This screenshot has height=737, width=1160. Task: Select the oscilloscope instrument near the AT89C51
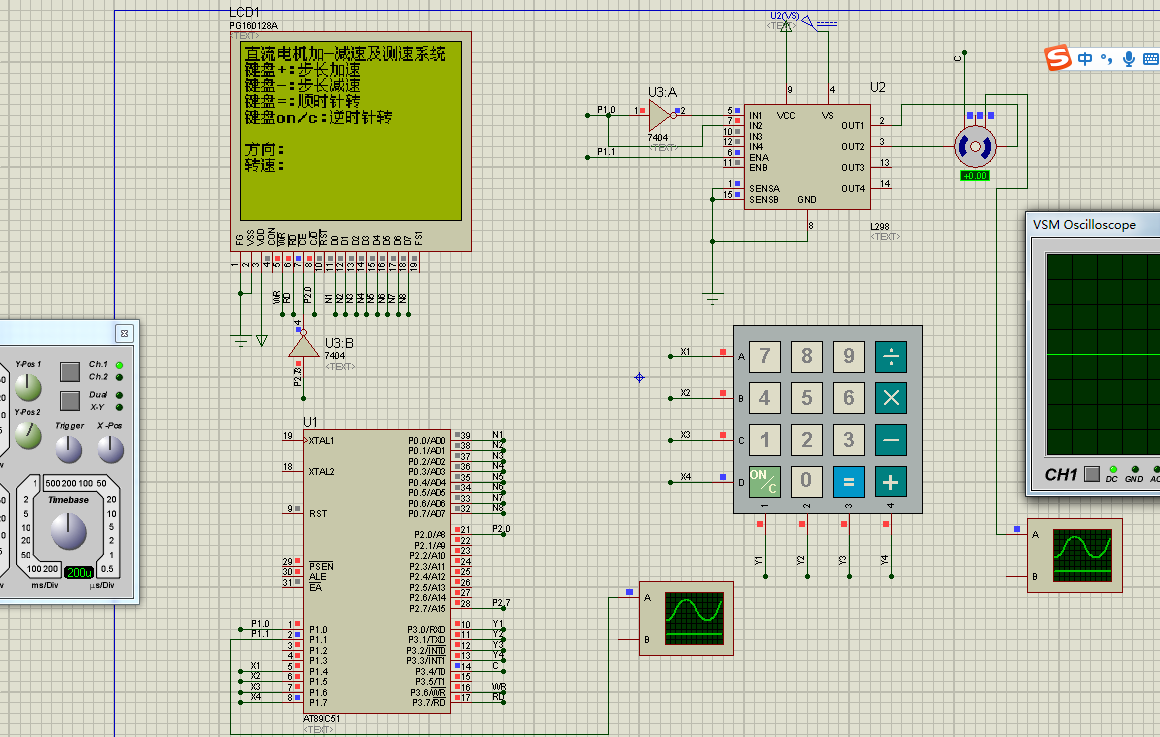click(x=687, y=619)
